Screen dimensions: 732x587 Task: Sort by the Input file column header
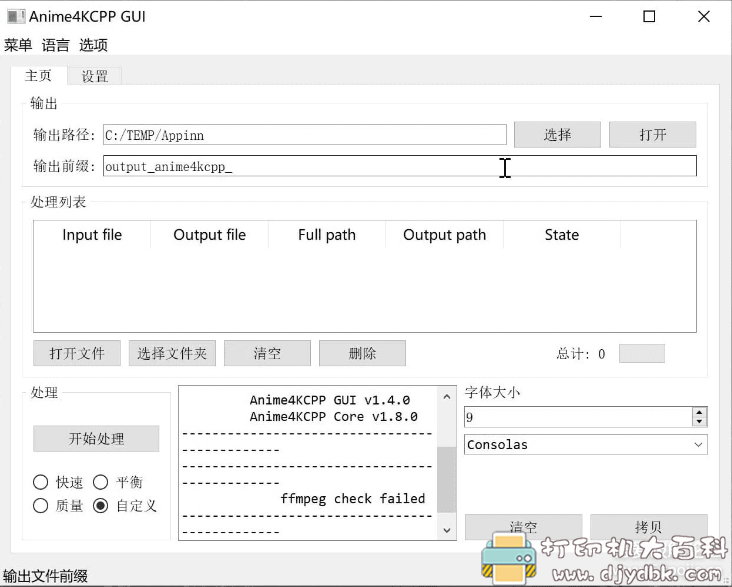click(92, 235)
